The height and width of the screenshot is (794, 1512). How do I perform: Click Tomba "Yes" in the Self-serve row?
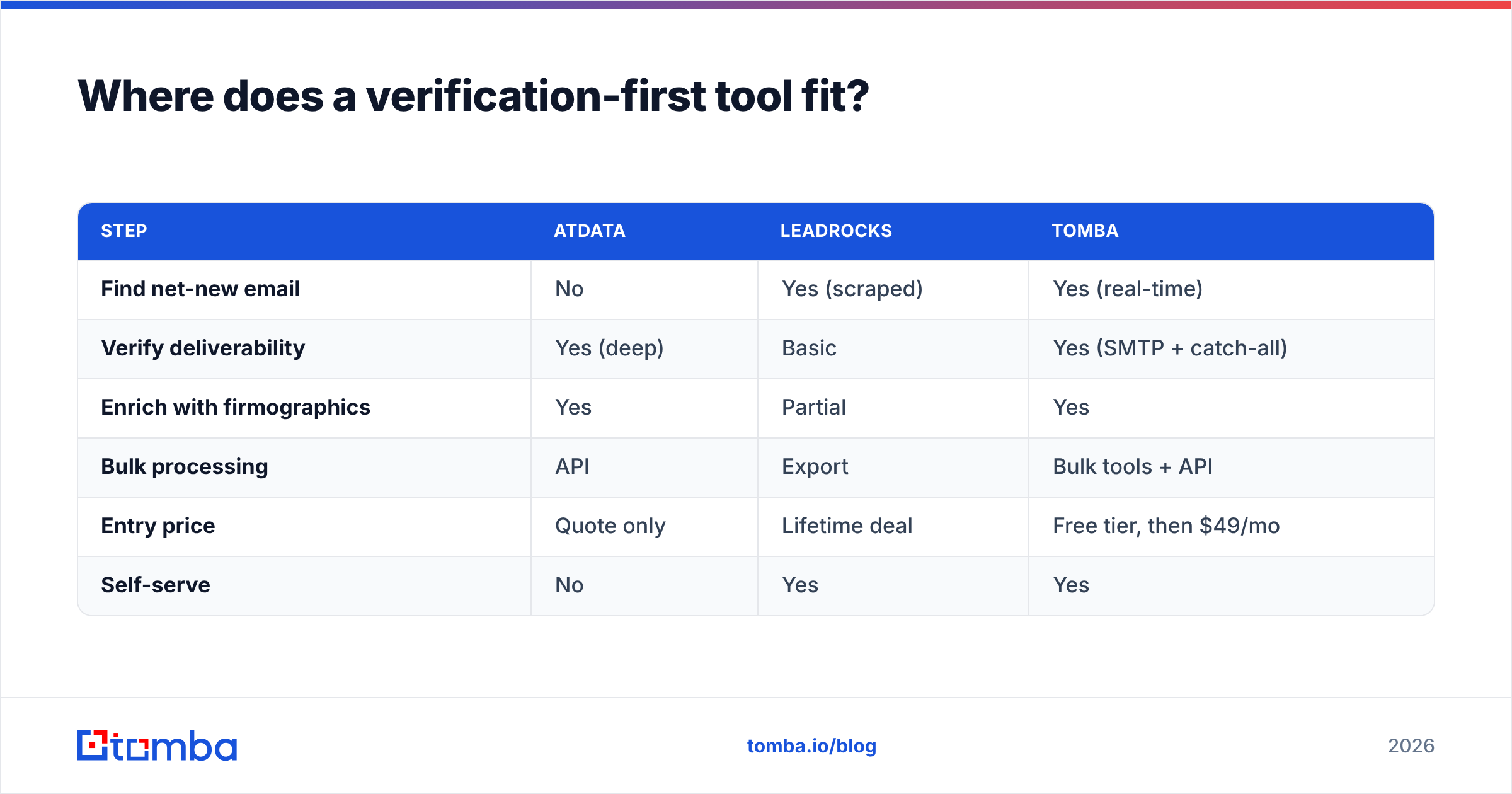coord(1071,585)
